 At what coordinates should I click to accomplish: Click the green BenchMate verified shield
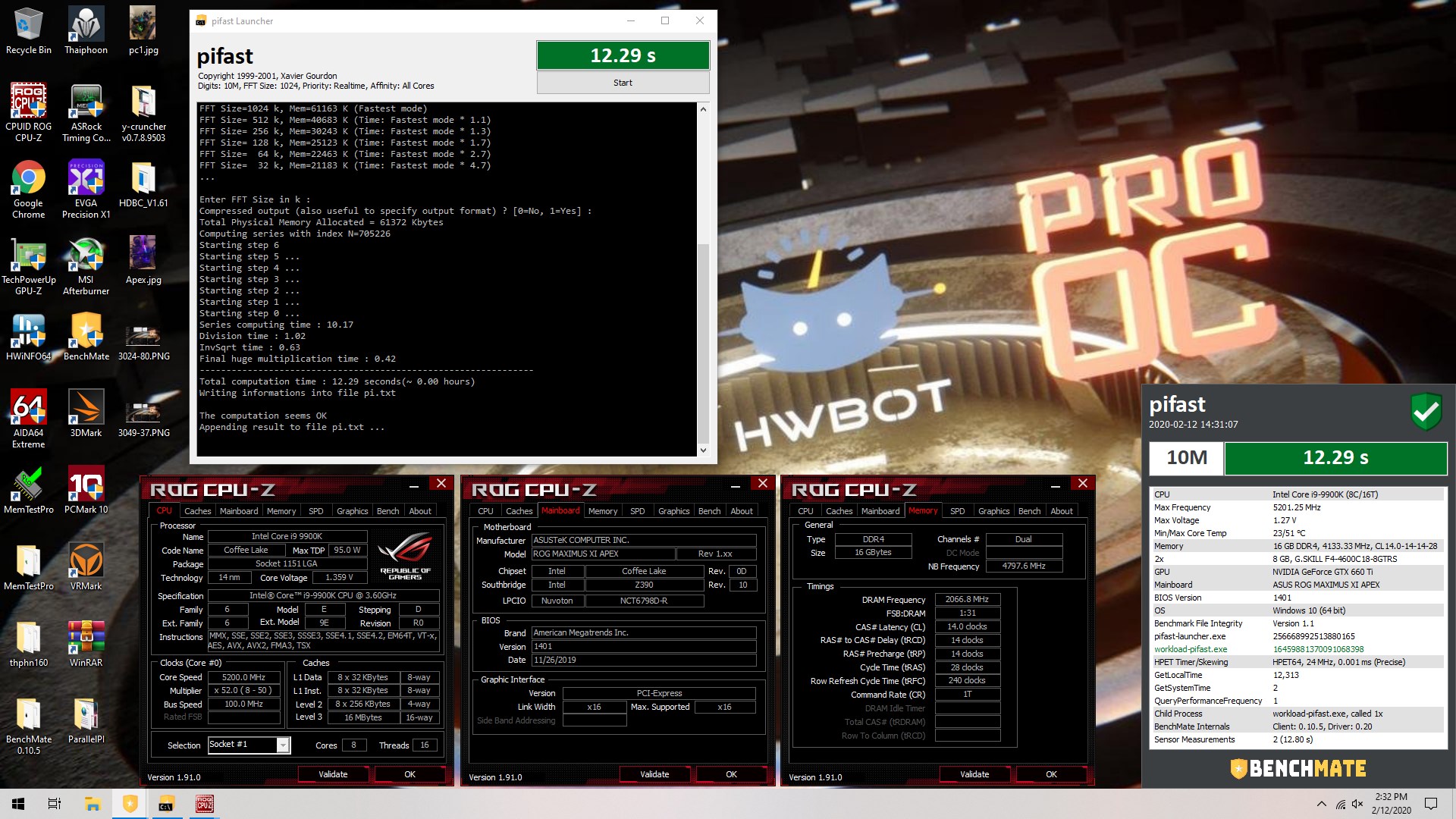[1426, 413]
